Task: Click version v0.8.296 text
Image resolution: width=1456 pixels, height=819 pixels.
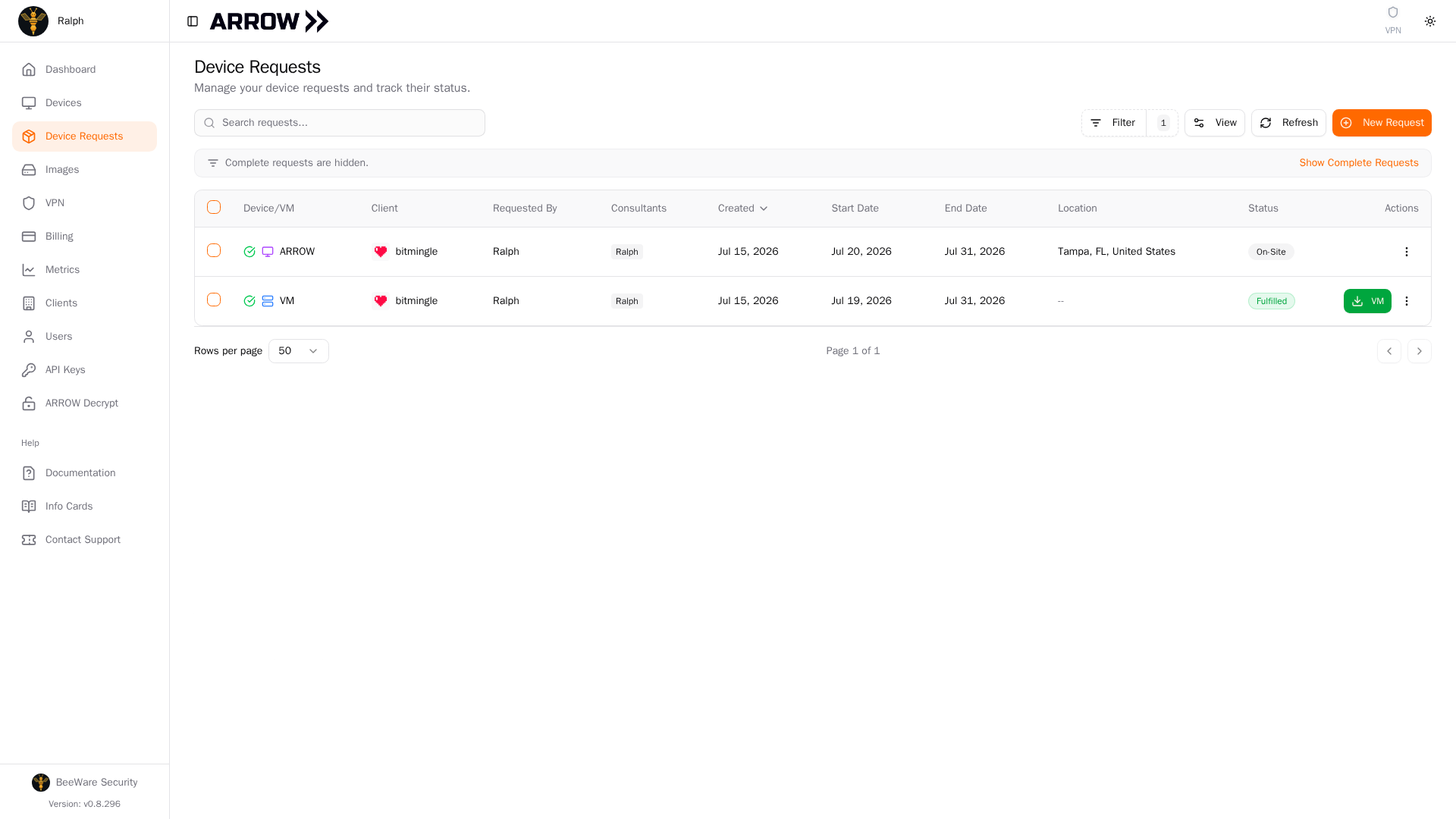Action: (x=84, y=804)
